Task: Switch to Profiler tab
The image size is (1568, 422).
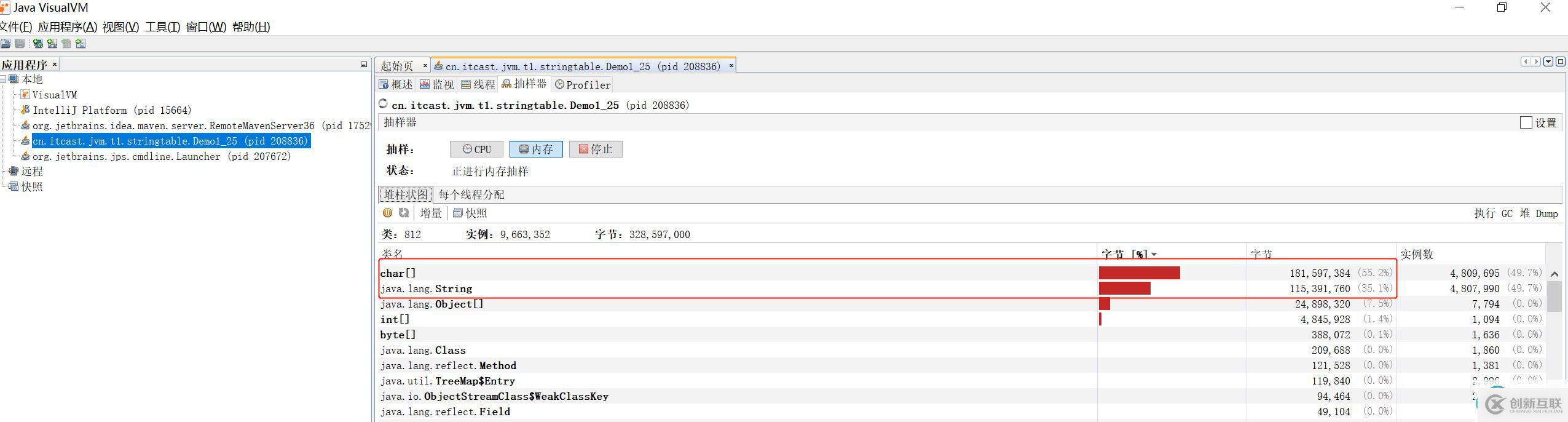Action: coord(582,84)
